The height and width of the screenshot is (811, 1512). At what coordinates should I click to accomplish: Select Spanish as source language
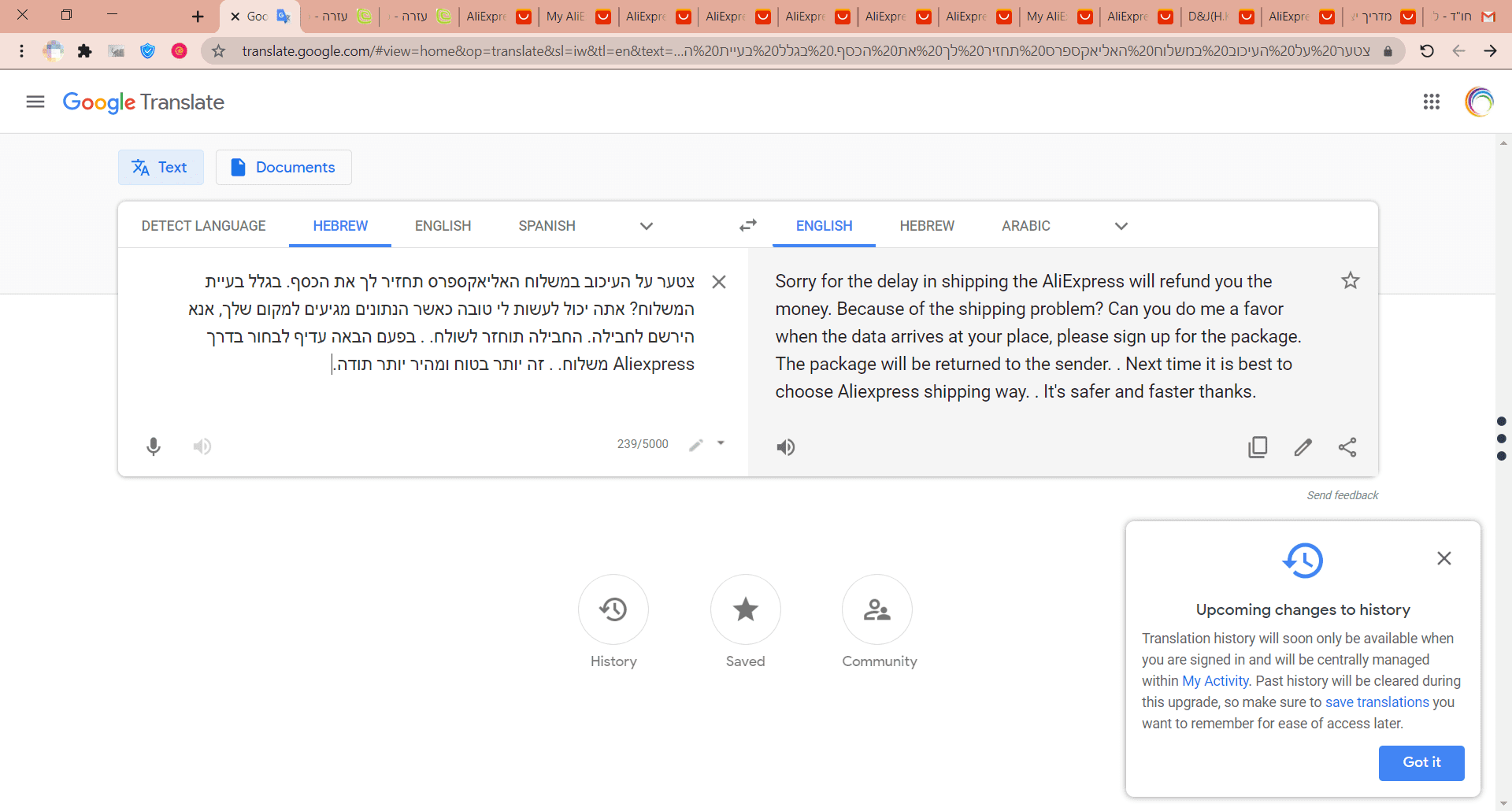click(x=547, y=226)
